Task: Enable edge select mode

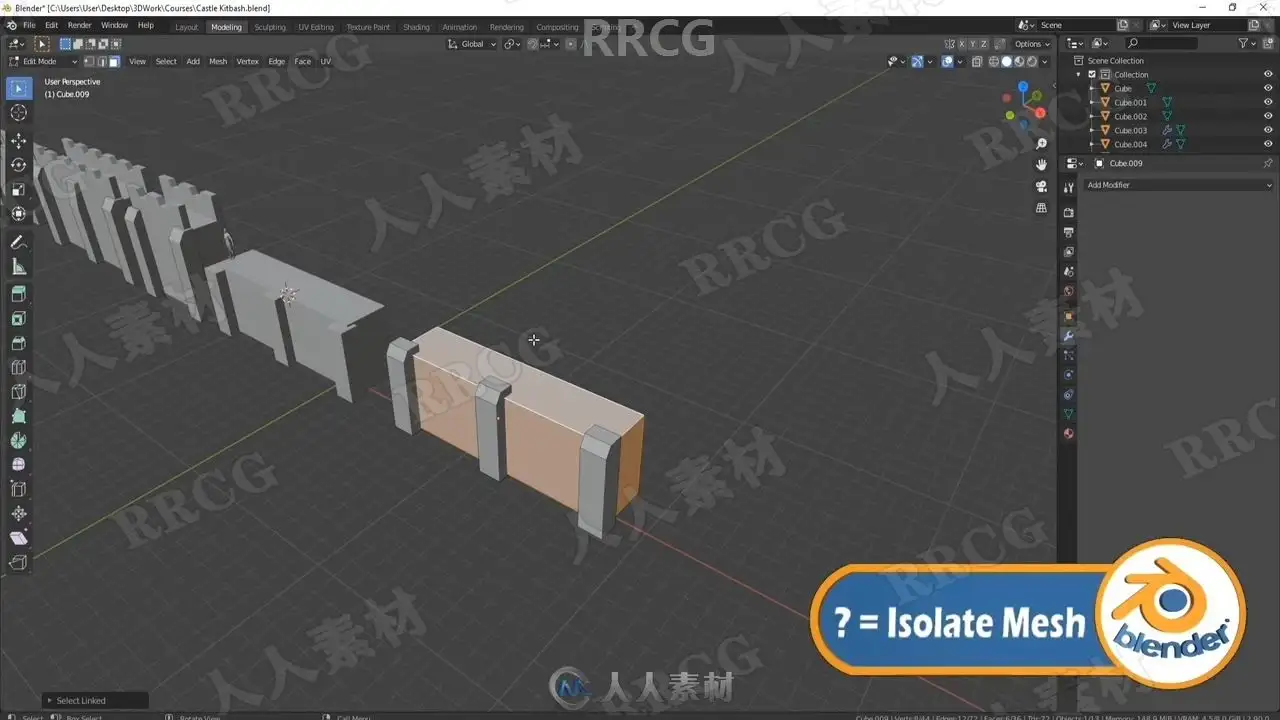Action: pos(101,61)
